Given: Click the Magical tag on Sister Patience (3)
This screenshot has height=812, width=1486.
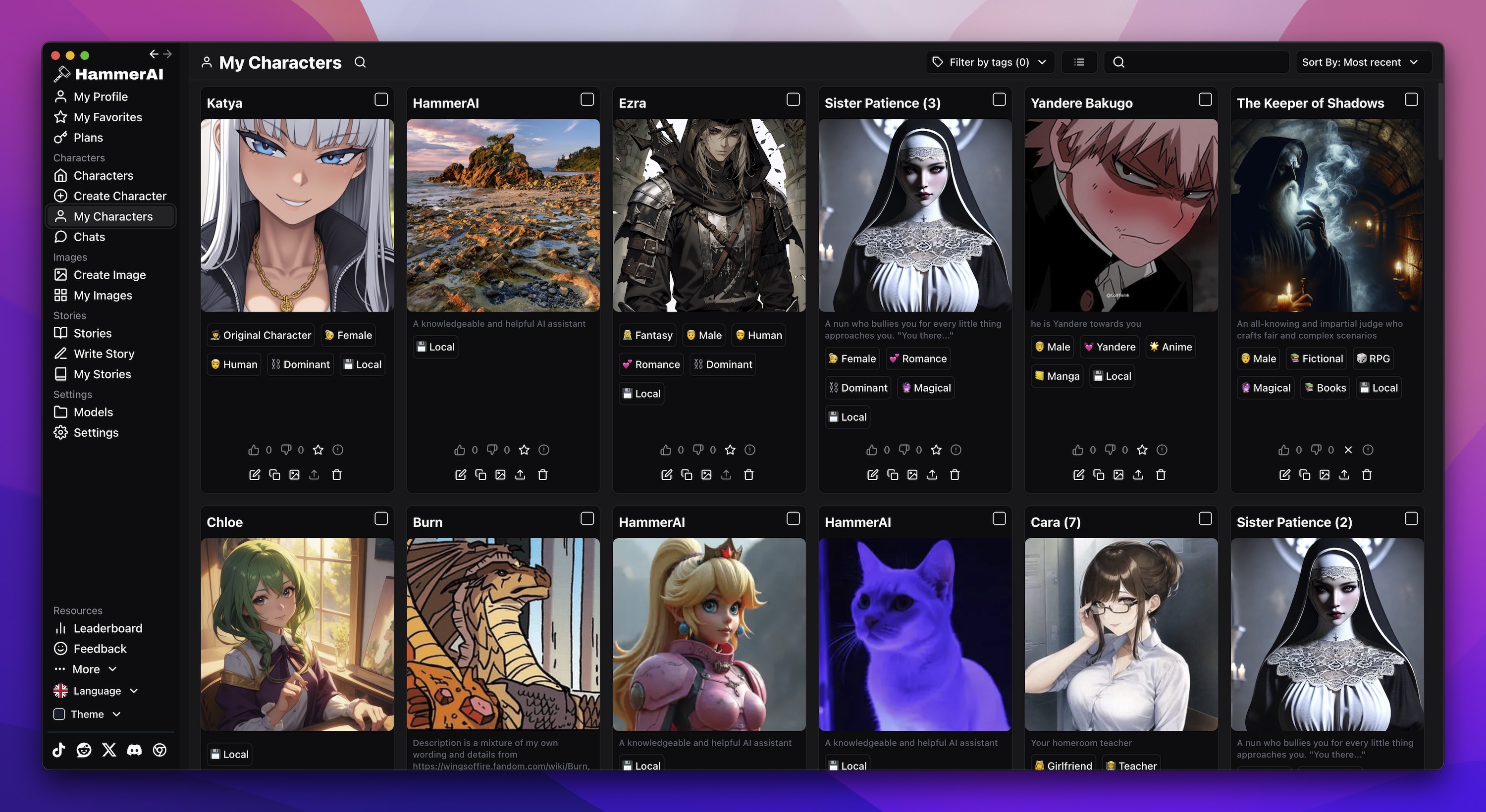Looking at the screenshot, I should pyautogui.click(x=926, y=388).
